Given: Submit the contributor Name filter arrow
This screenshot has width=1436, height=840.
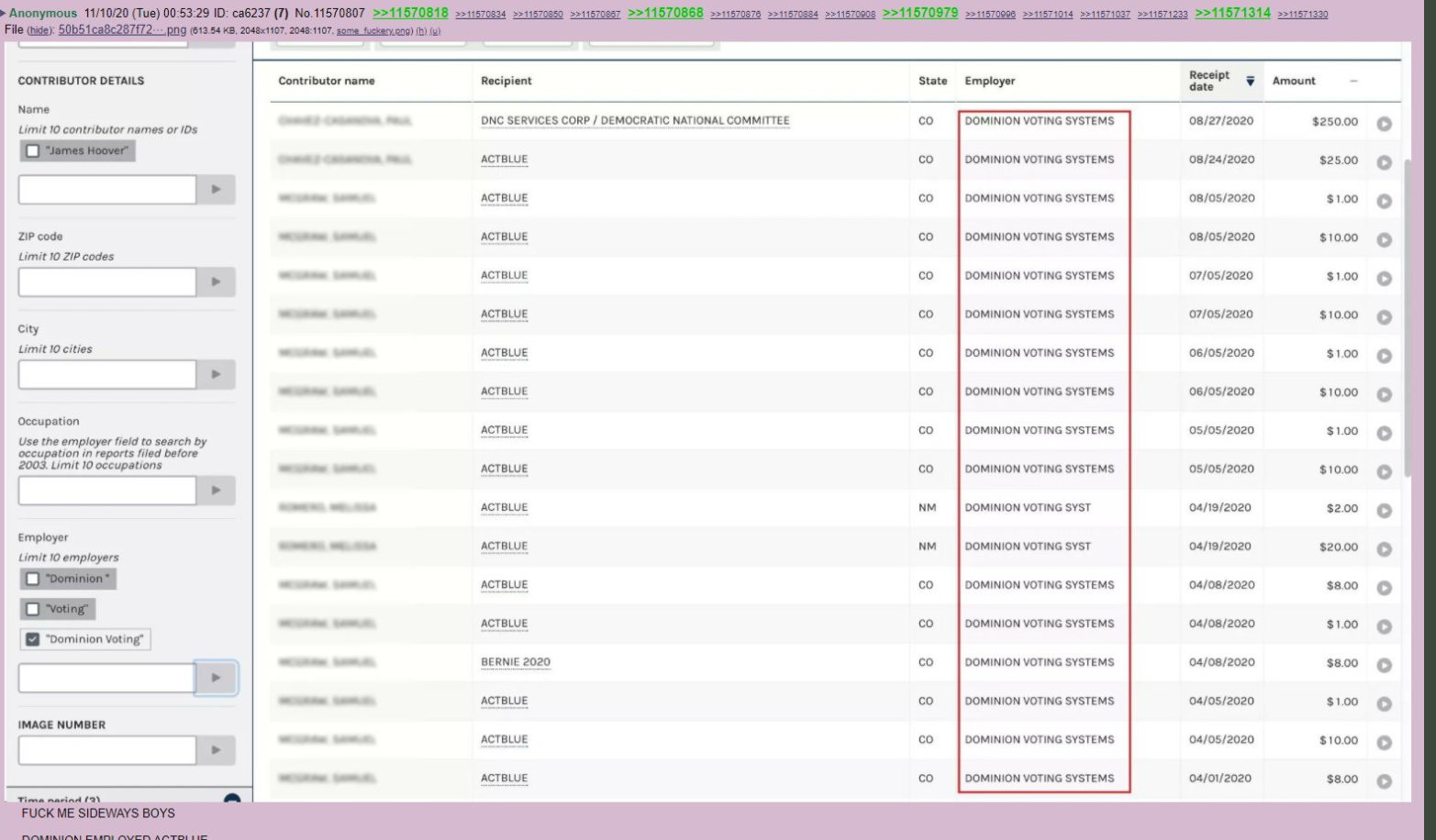Looking at the screenshot, I should click(216, 190).
